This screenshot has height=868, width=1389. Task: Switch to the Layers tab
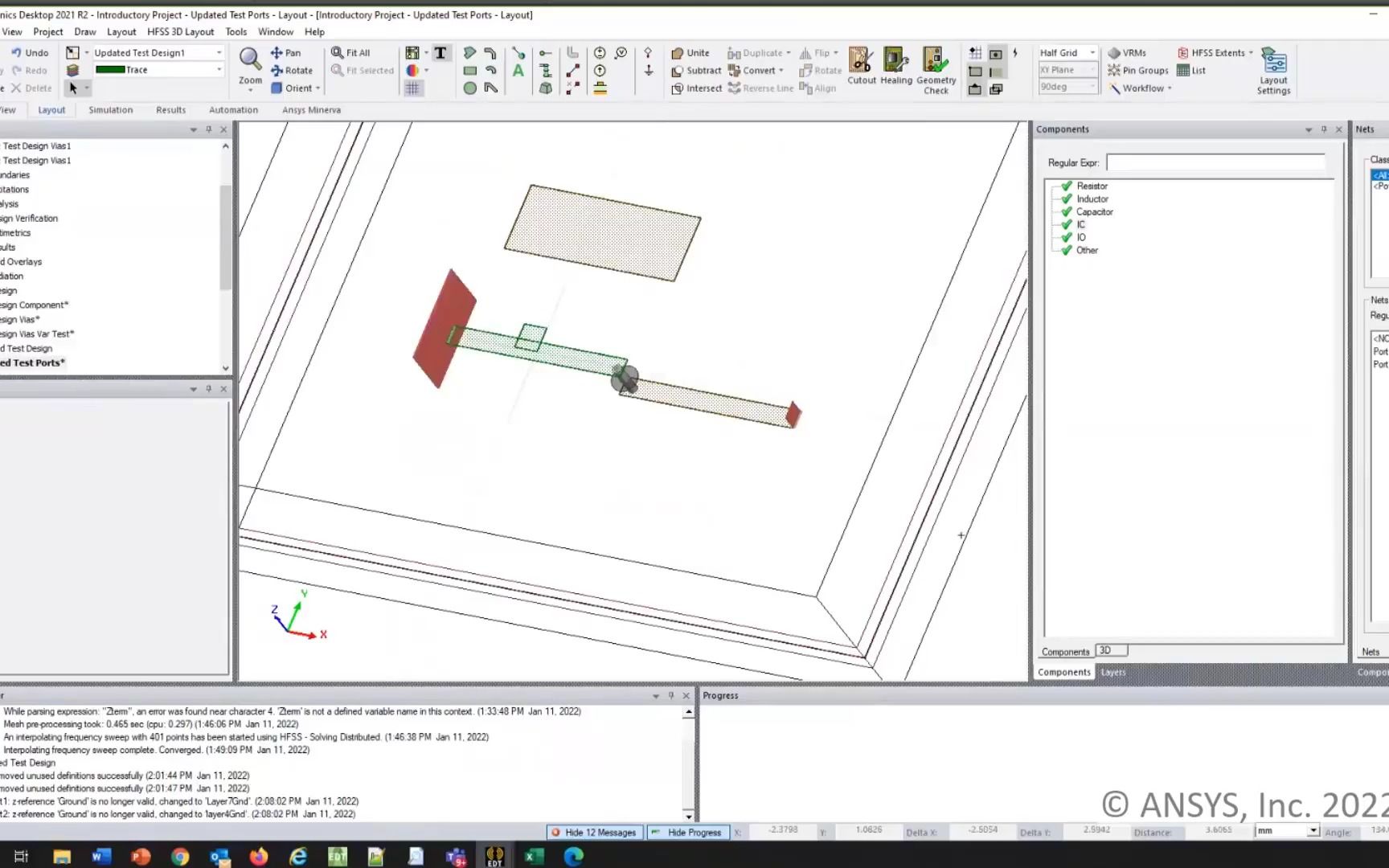(x=1112, y=672)
